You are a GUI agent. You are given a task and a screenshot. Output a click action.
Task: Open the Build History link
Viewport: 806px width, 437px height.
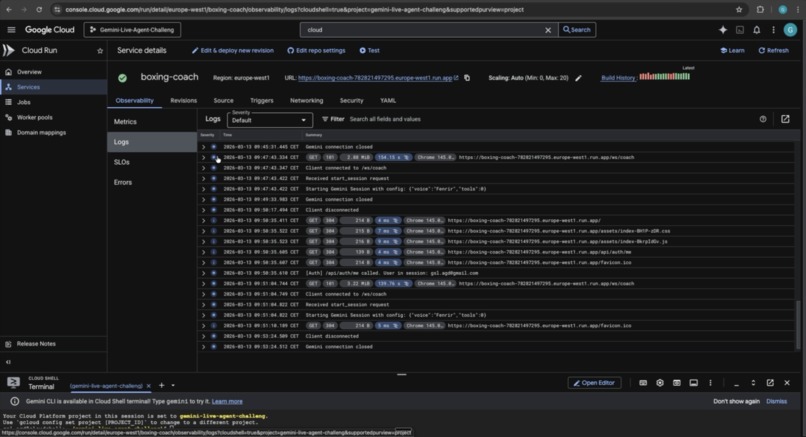coord(618,78)
